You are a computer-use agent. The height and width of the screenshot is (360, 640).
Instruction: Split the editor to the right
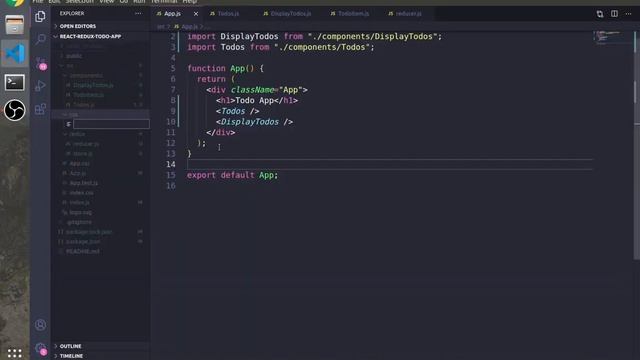pos(614,14)
